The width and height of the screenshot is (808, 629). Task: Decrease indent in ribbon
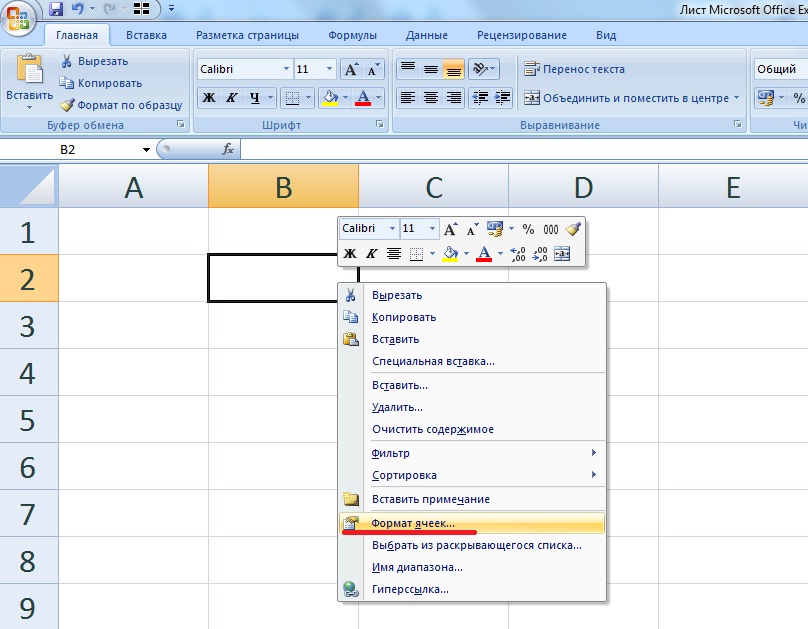point(480,98)
